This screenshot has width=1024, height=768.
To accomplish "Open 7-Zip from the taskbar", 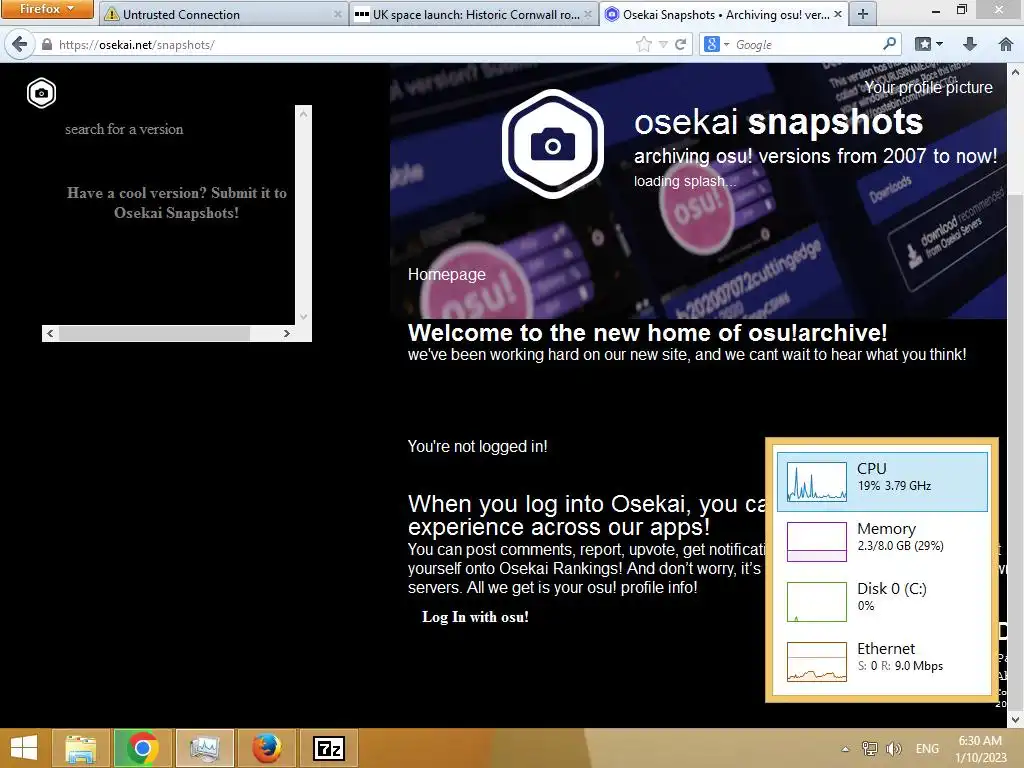I will 328,748.
